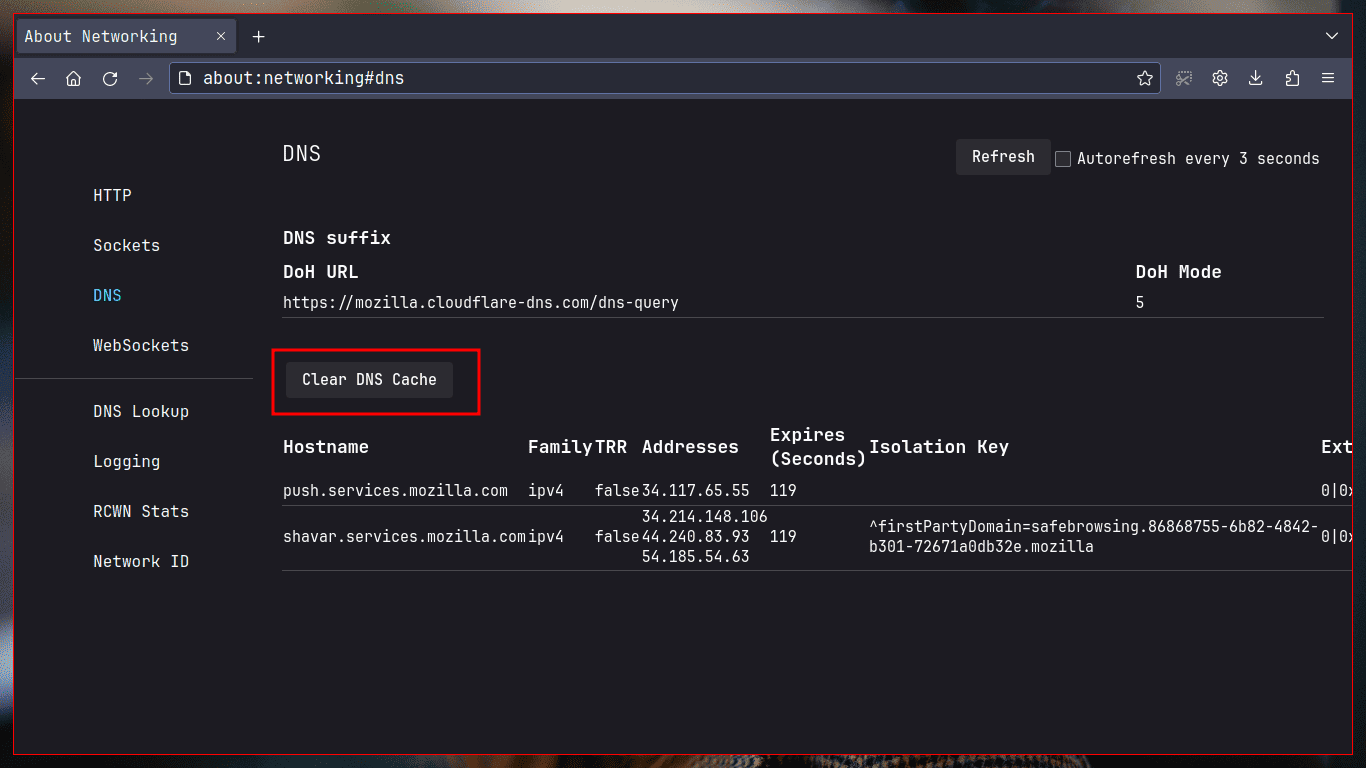Click the screenshot/snipping toolbar icon
1366x768 pixels.
pos(1184,77)
